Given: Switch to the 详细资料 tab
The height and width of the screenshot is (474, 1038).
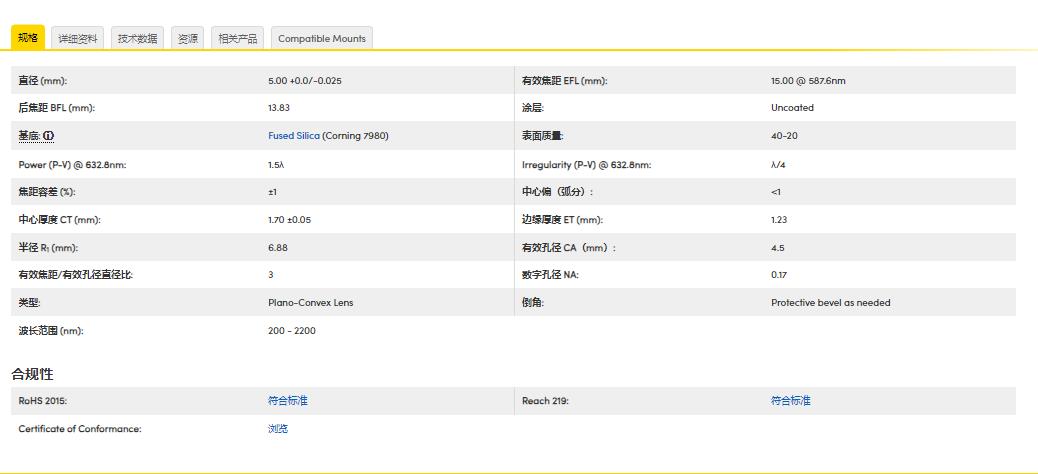Looking at the screenshot, I should click(78, 39).
